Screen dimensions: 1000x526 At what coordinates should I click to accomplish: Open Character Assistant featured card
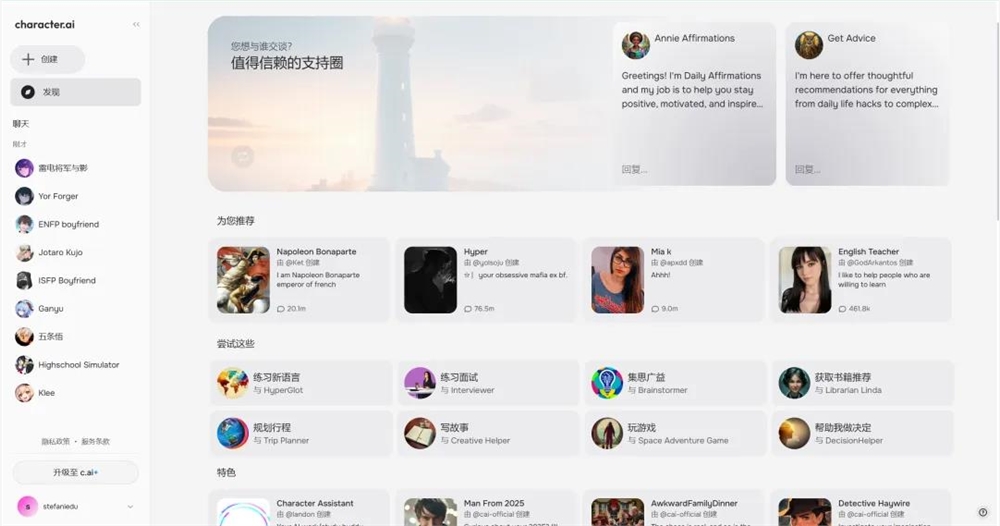[299, 508]
